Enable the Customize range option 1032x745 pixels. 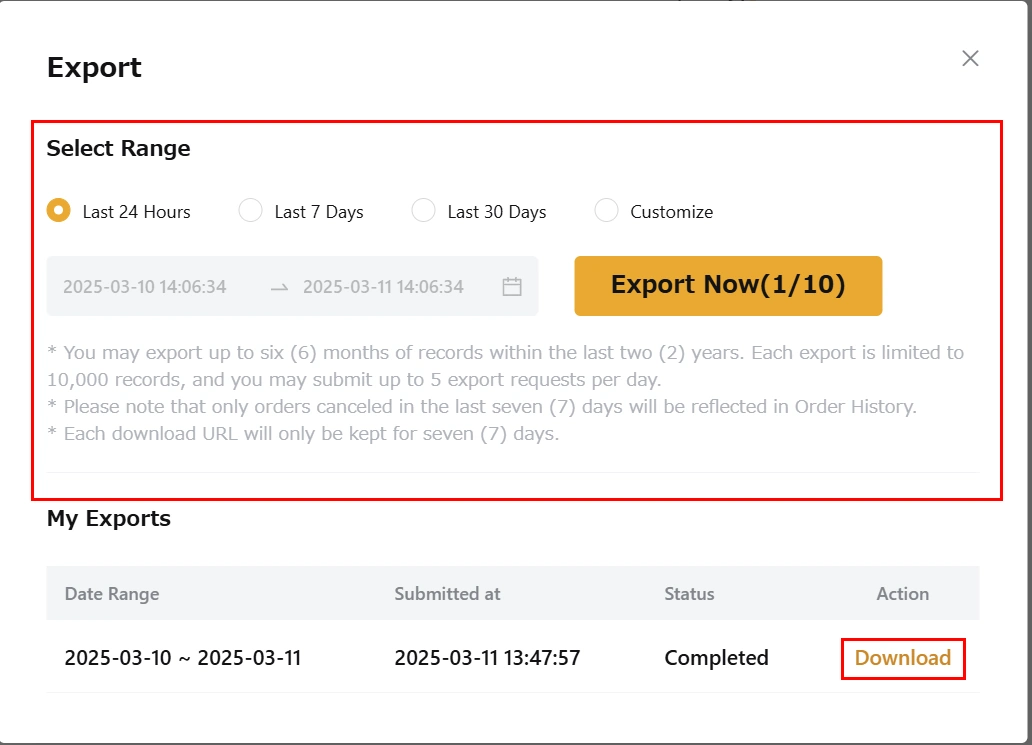[x=606, y=211]
